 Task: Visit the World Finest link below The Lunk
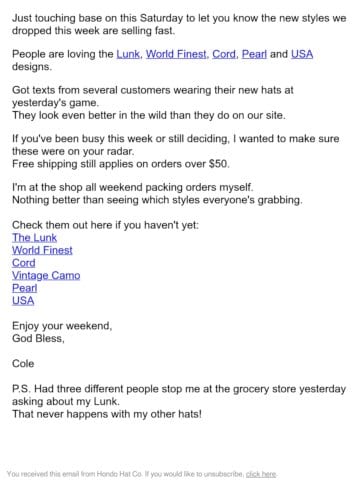[x=42, y=250]
